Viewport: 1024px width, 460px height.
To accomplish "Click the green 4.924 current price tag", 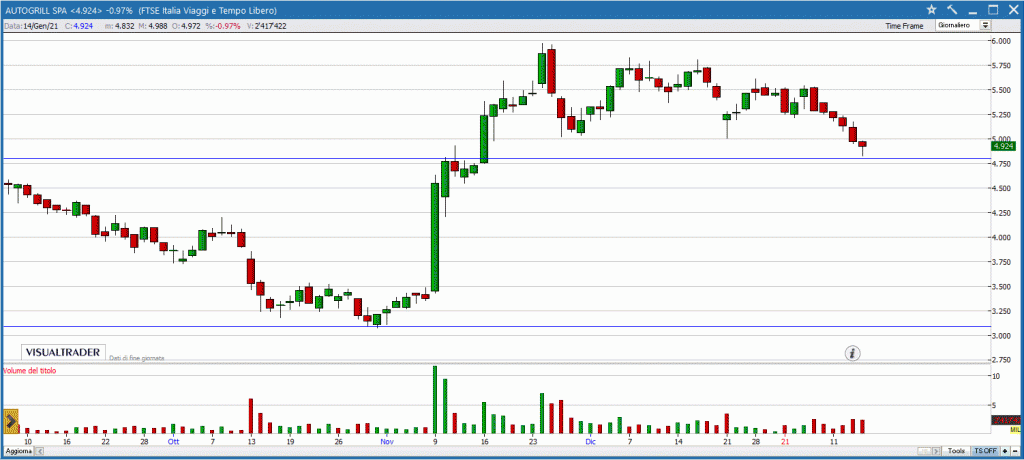I will 1004,146.
